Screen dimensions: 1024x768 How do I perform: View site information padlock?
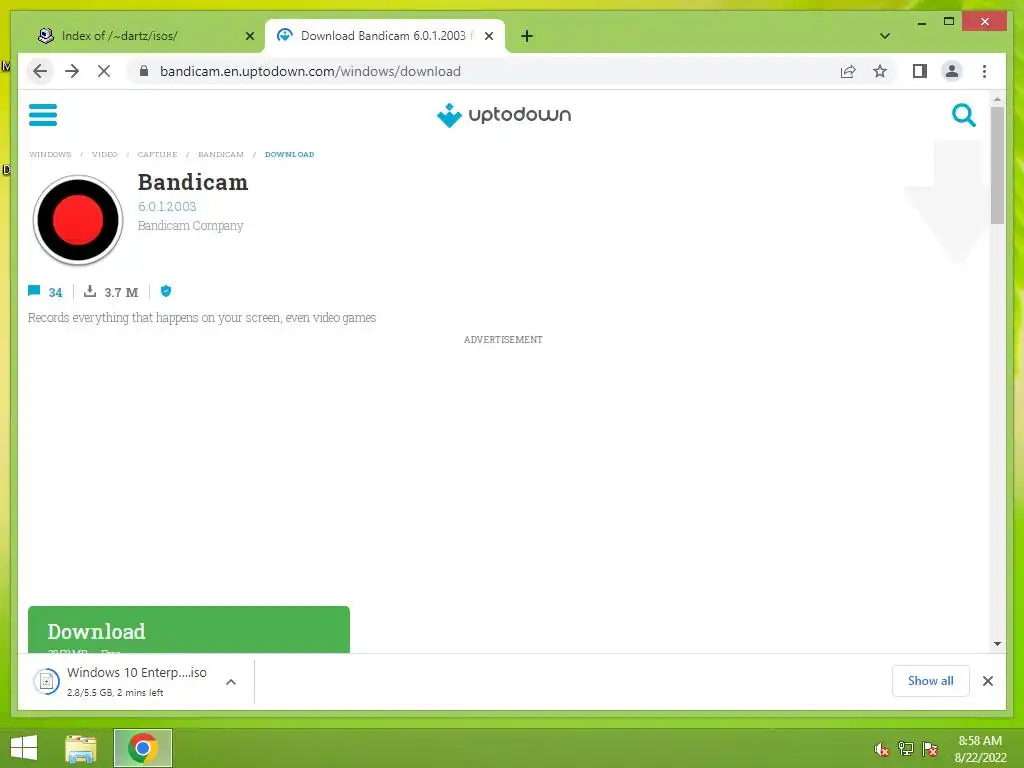point(144,71)
